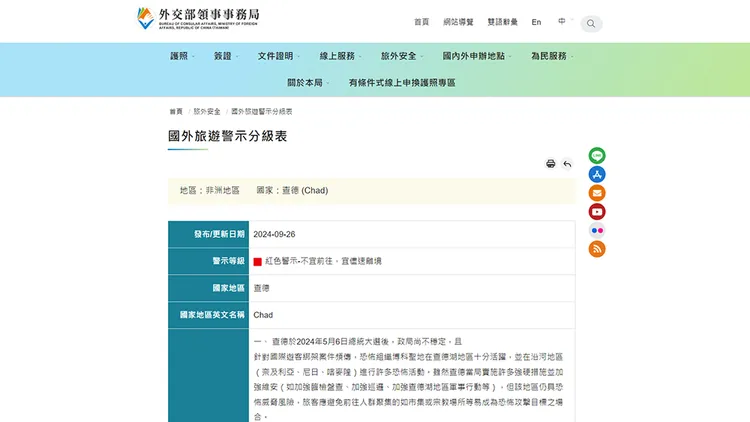Viewport: 750px width, 422px height.
Task: Click the Bureau of Consular Affairs logo
Action: coord(198,19)
